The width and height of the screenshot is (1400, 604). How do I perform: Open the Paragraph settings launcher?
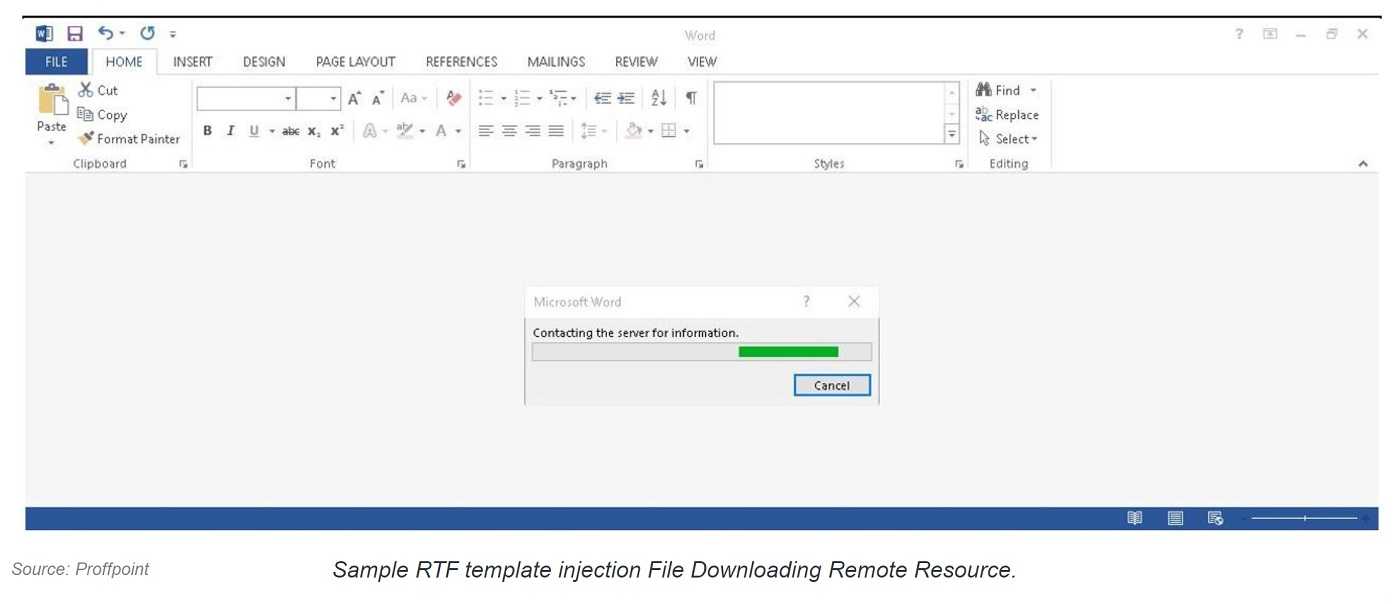click(x=699, y=164)
